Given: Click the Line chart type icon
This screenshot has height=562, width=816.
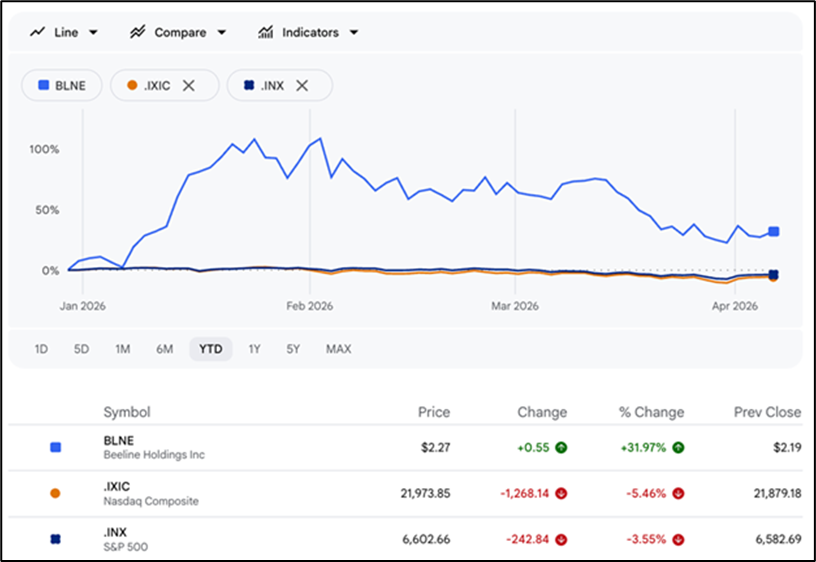Looking at the screenshot, I should [x=38, y=32].
